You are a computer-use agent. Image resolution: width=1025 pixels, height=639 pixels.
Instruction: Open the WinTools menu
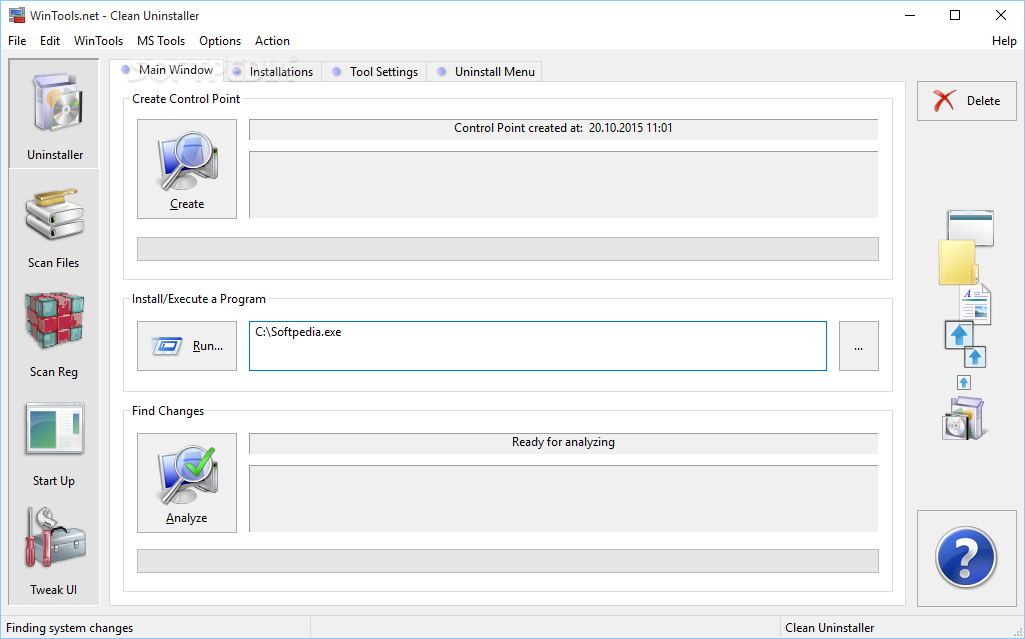98,41
